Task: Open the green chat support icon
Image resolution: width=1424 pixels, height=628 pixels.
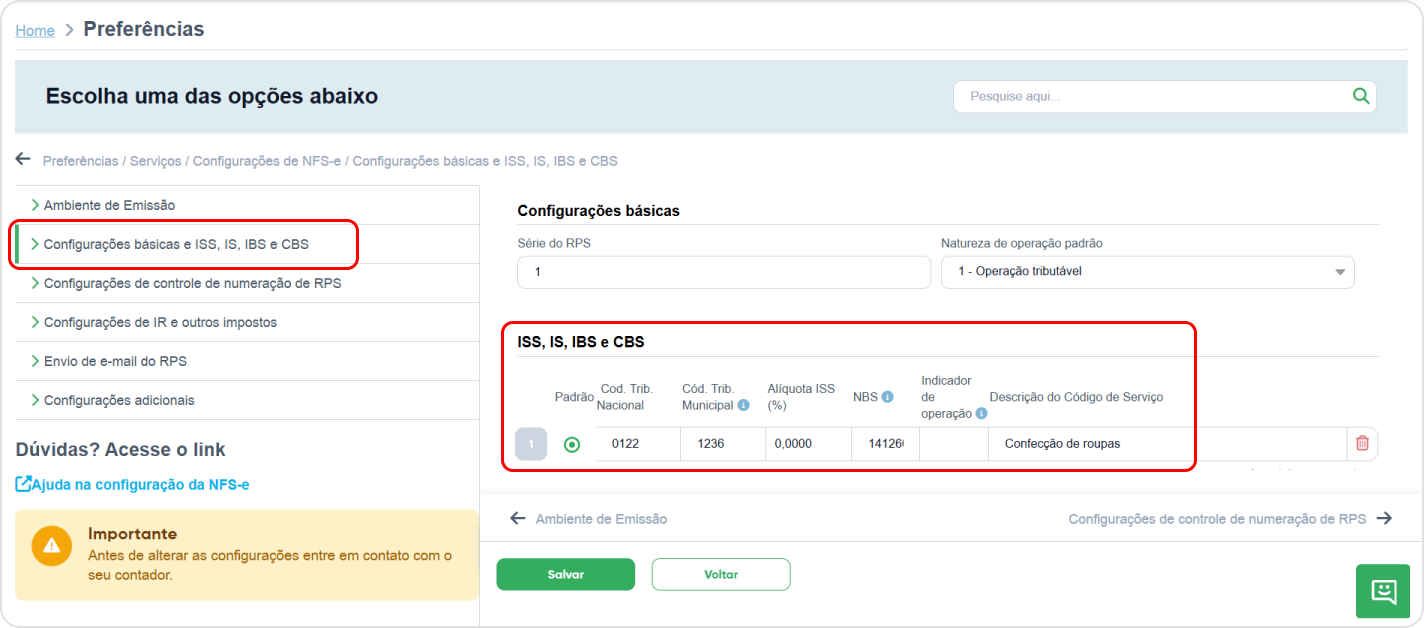Action: pos(1383,591)
